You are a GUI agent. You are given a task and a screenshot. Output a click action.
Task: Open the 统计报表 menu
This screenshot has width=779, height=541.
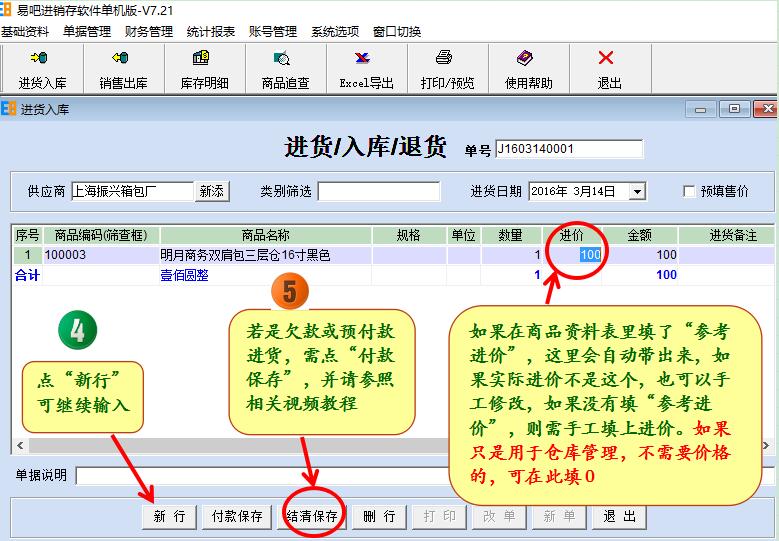pos(211,32)
